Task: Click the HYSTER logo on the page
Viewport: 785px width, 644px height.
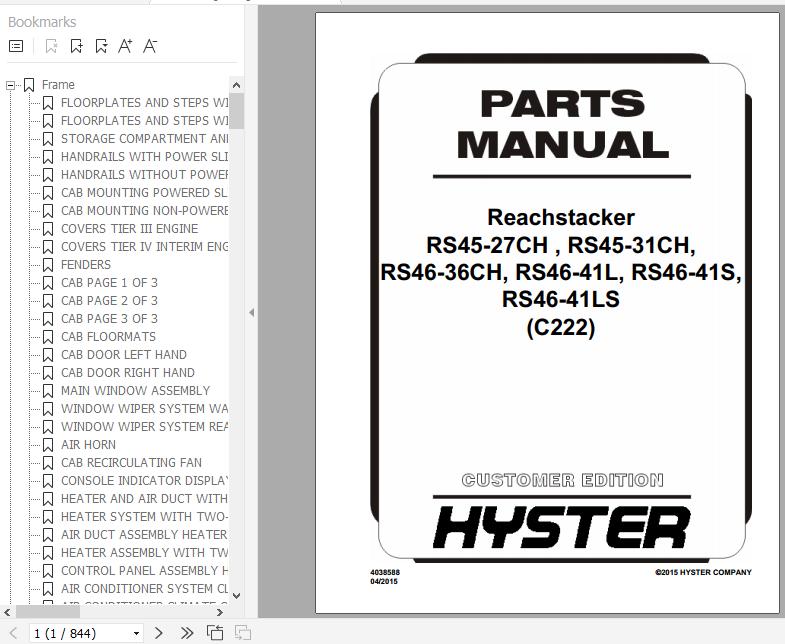Action: 561,527
